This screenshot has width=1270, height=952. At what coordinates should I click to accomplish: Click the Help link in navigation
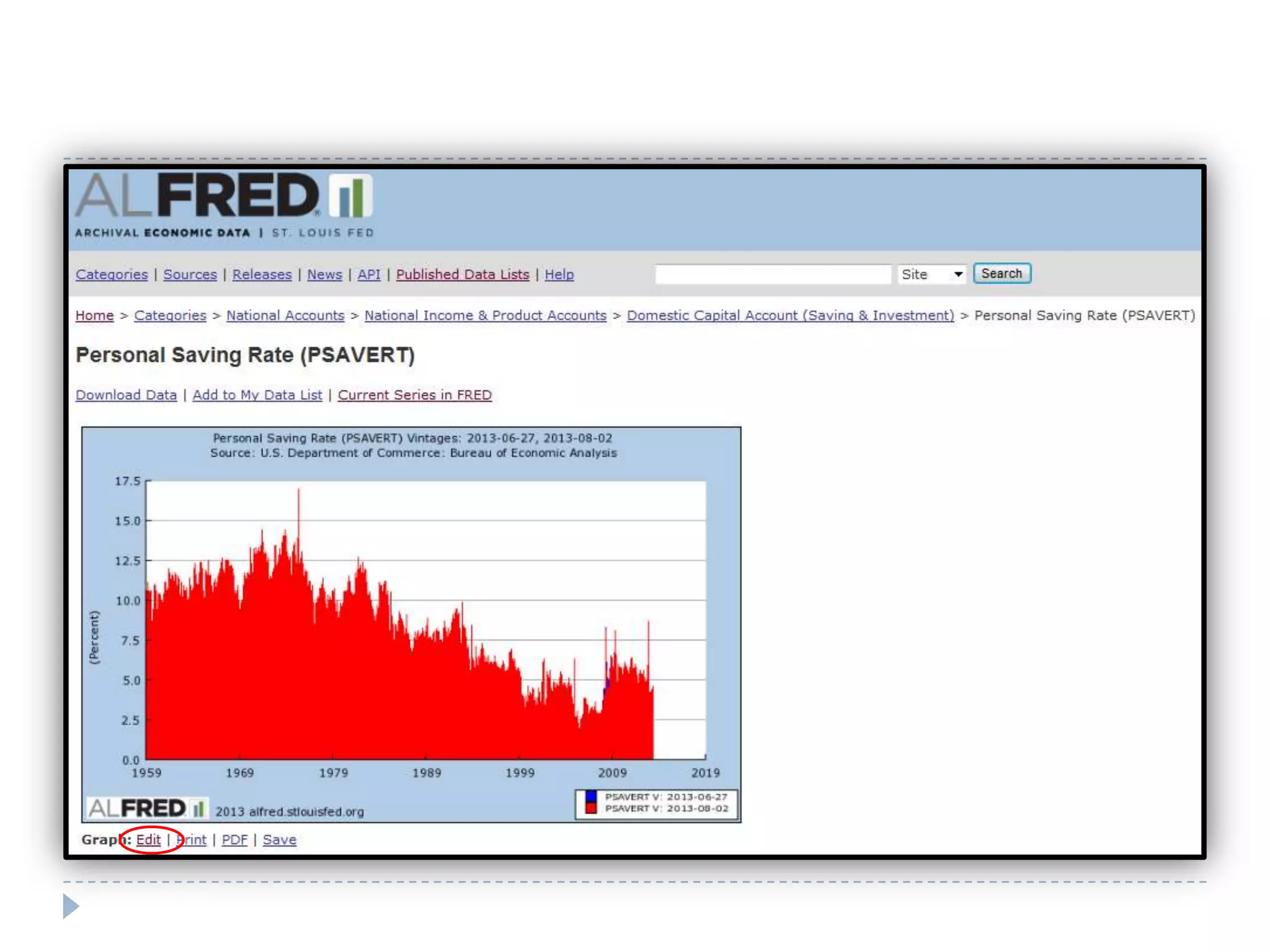coord(559,275)
